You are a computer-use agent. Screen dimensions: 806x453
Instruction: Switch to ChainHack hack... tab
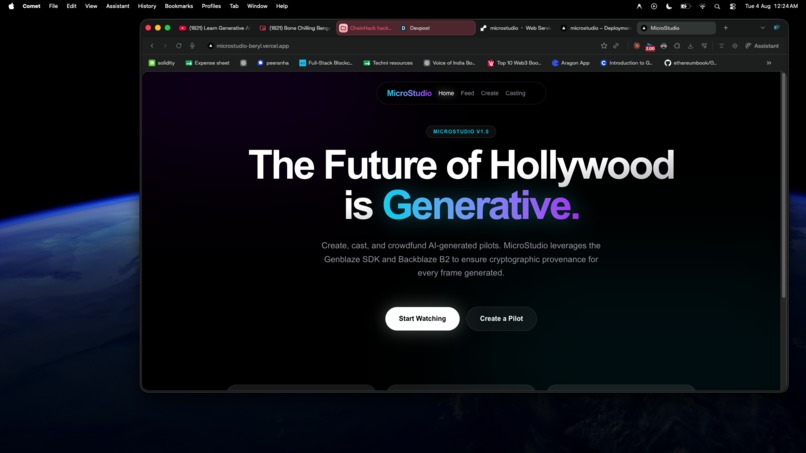coord(366,28)
